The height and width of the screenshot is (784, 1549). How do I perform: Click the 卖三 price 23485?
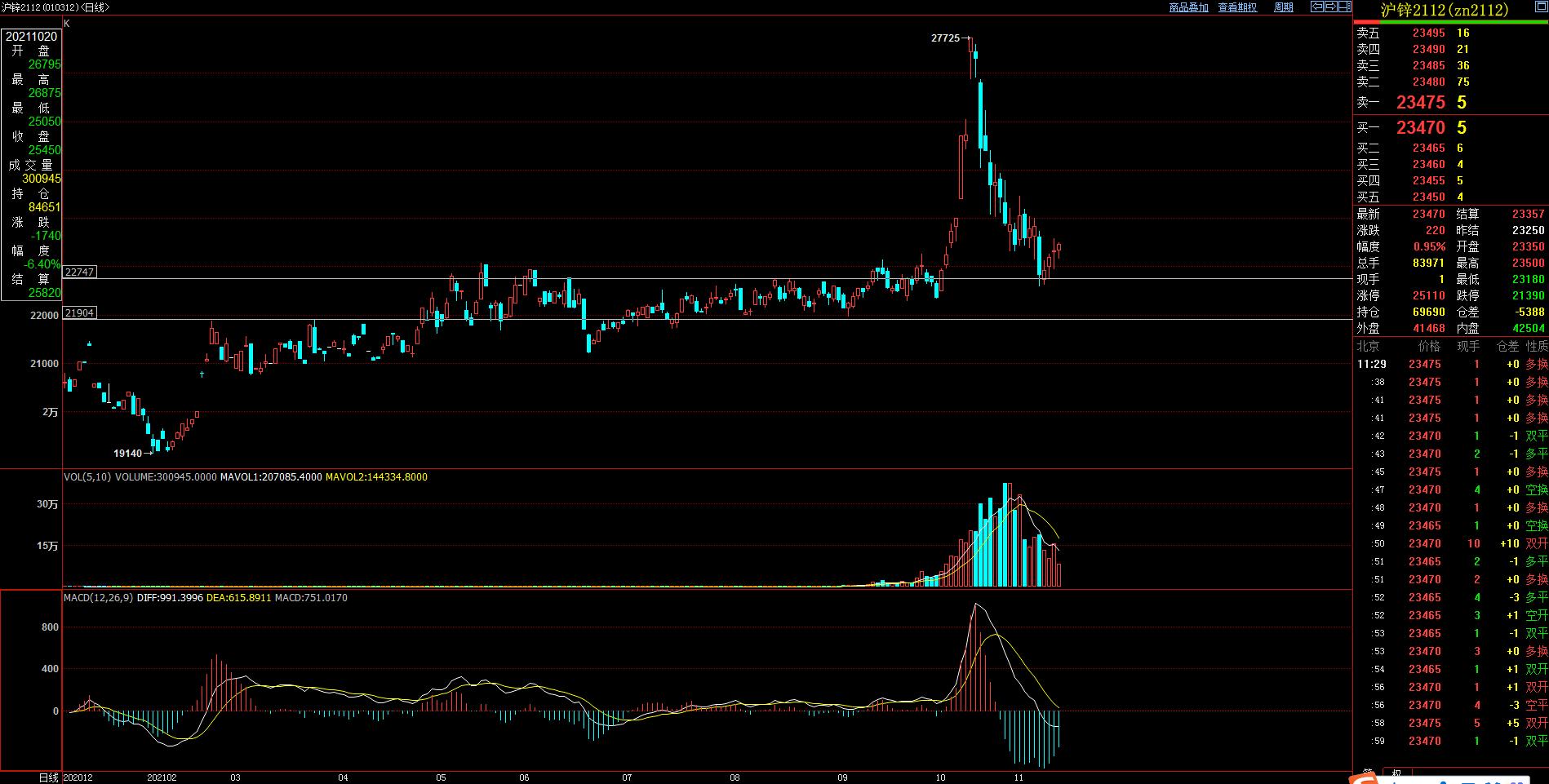(1429, 66)
